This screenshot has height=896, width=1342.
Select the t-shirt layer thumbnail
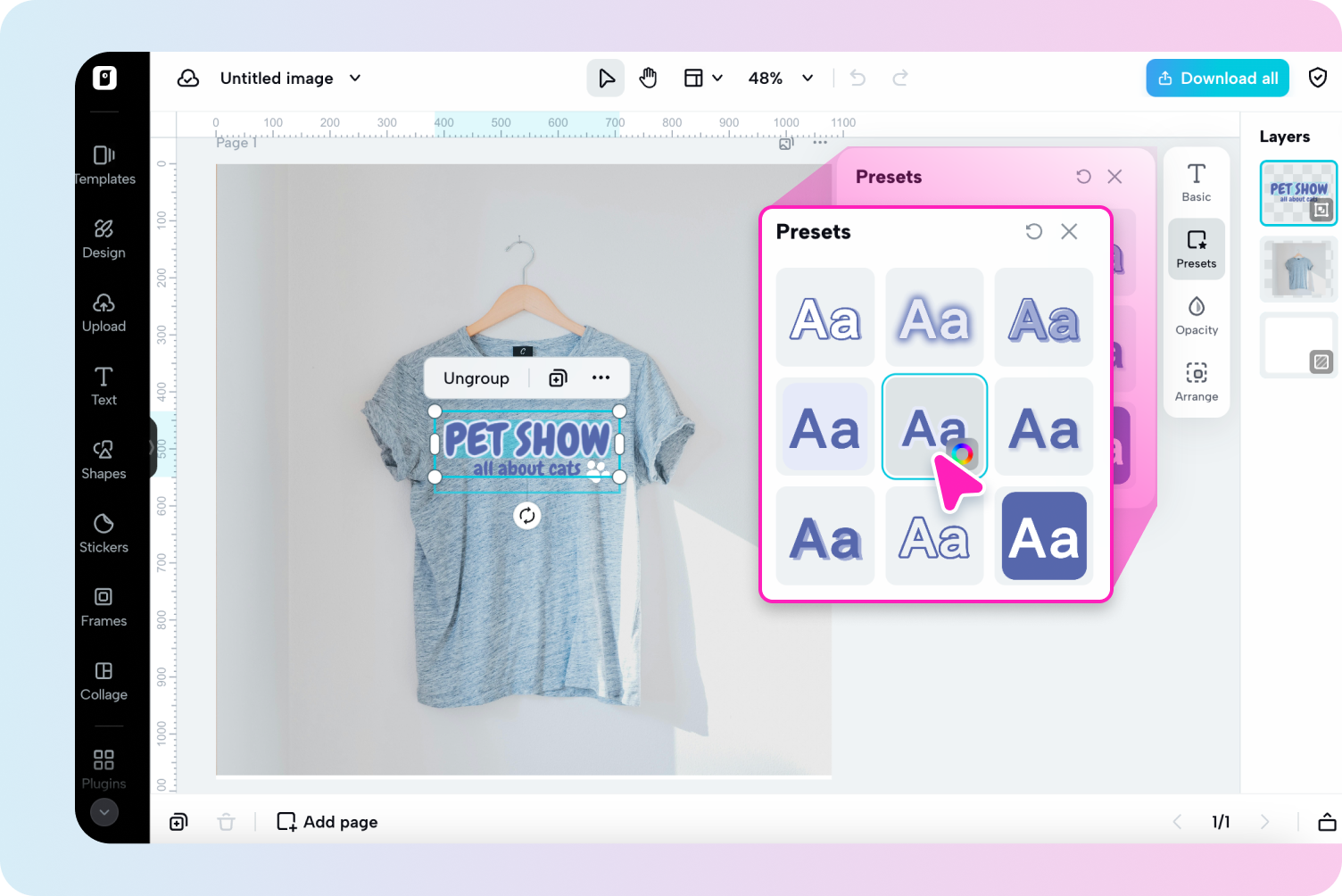click(1298, 270)
